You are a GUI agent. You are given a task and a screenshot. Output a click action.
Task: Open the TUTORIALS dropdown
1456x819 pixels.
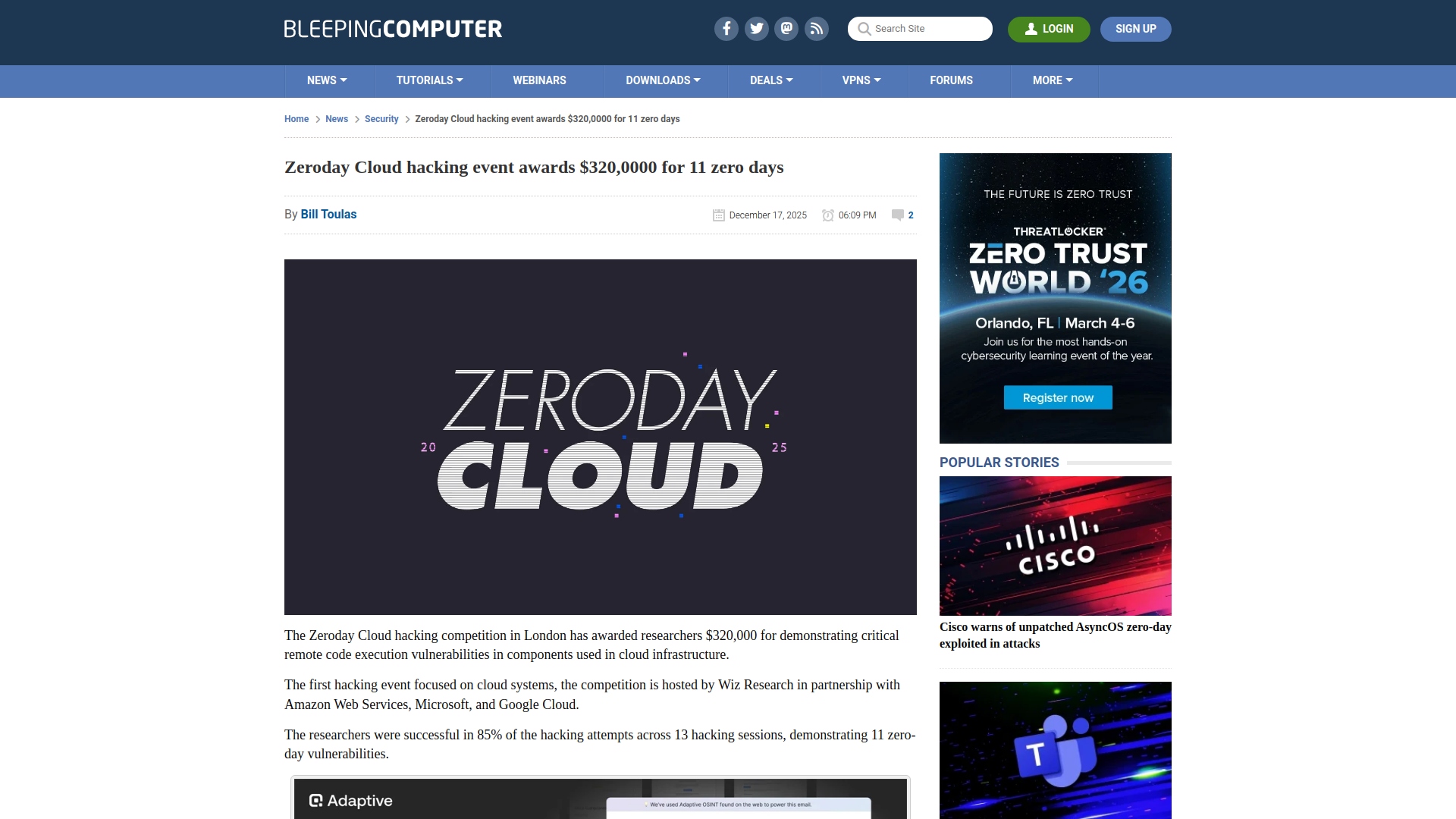(429, 80)
